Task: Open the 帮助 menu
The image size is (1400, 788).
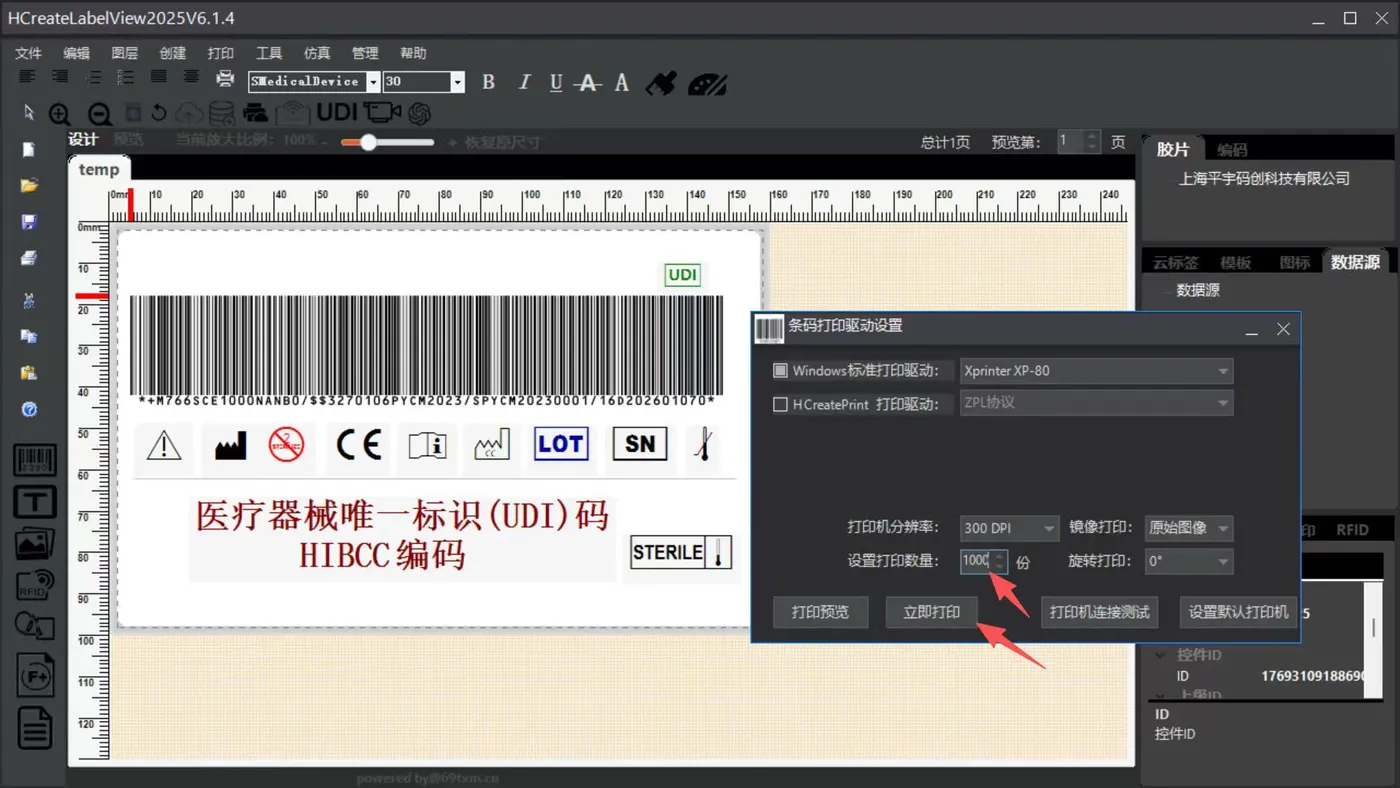Action: pos(413,53)
